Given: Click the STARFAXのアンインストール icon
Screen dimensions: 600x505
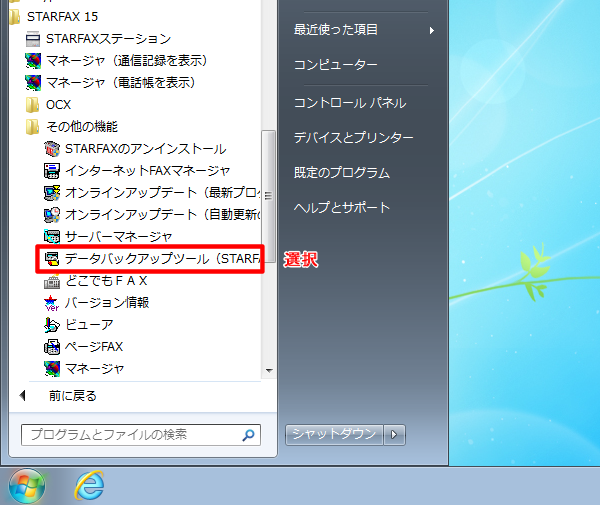Looking at the screenshot, I should (52, 148).
